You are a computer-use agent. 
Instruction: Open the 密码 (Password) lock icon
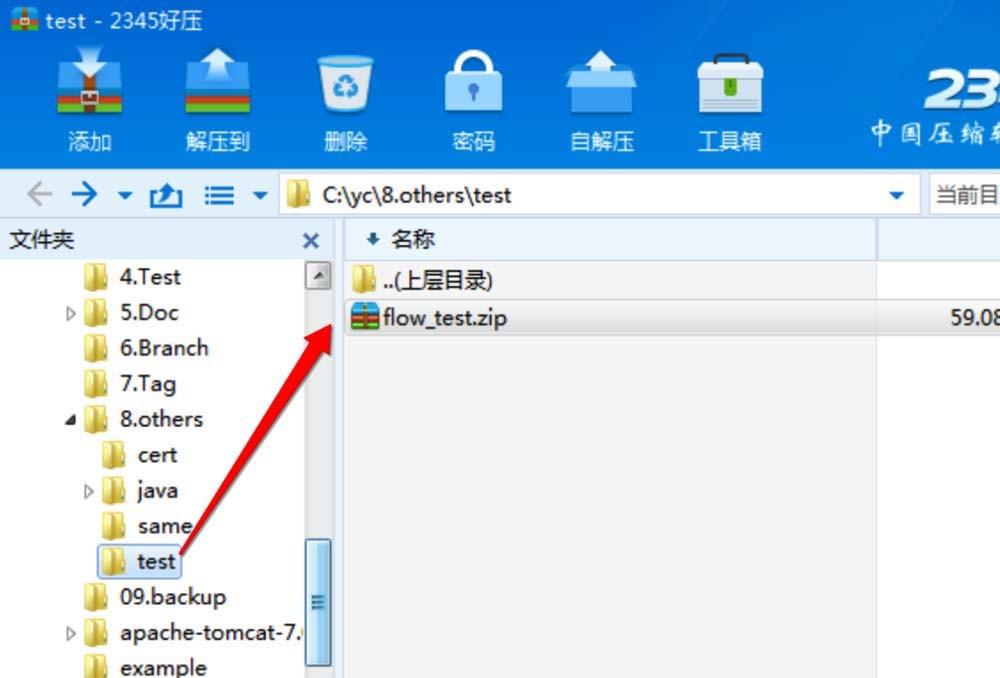[473, 81]
